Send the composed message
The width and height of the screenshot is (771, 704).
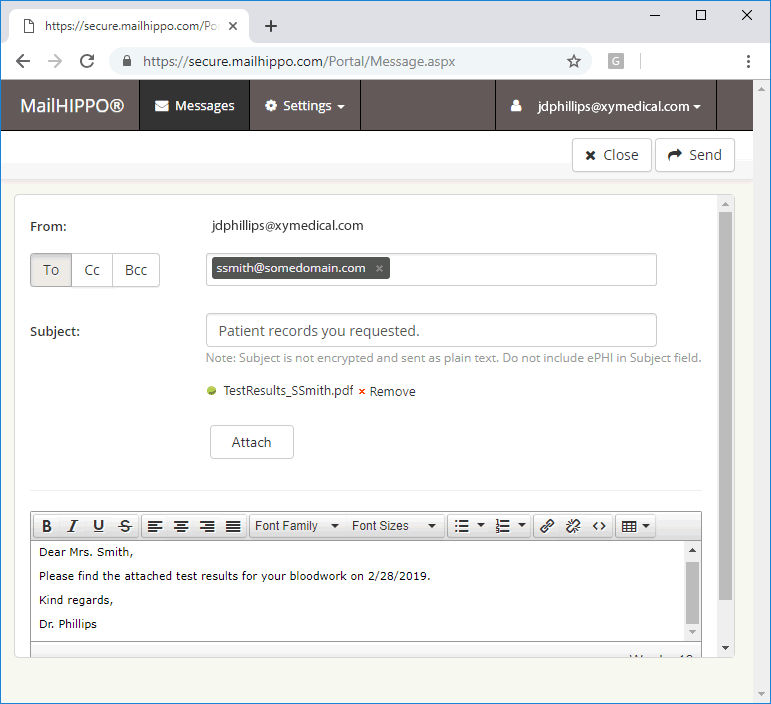click(695, 155)
